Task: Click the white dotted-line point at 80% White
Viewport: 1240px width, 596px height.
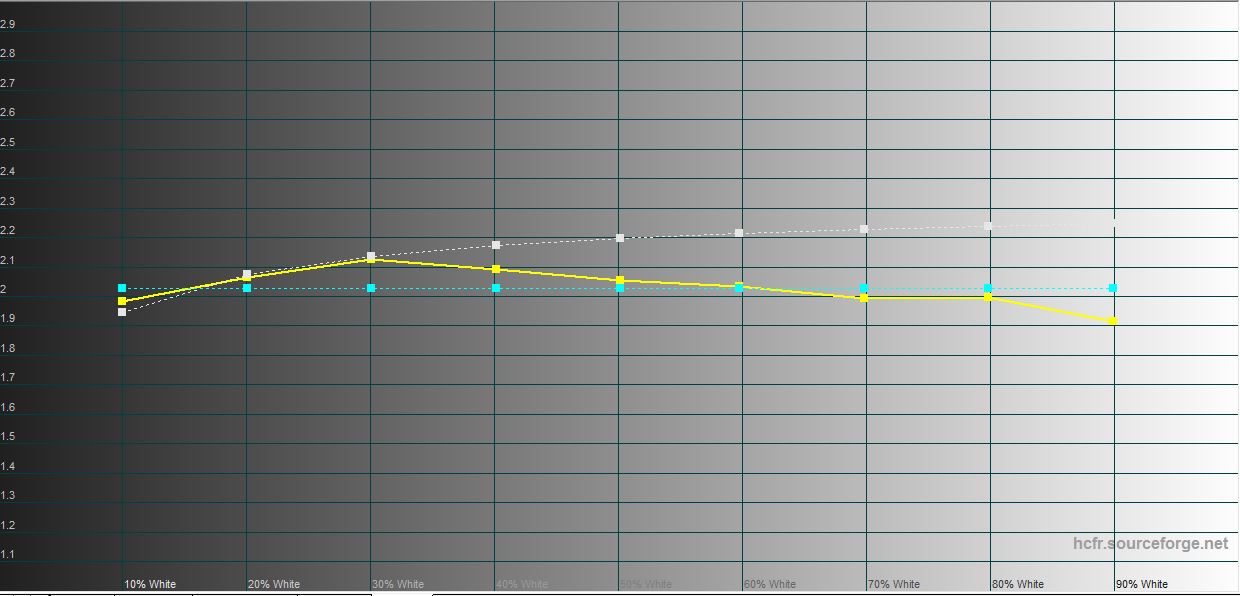Action: click(x=988, y=226)
